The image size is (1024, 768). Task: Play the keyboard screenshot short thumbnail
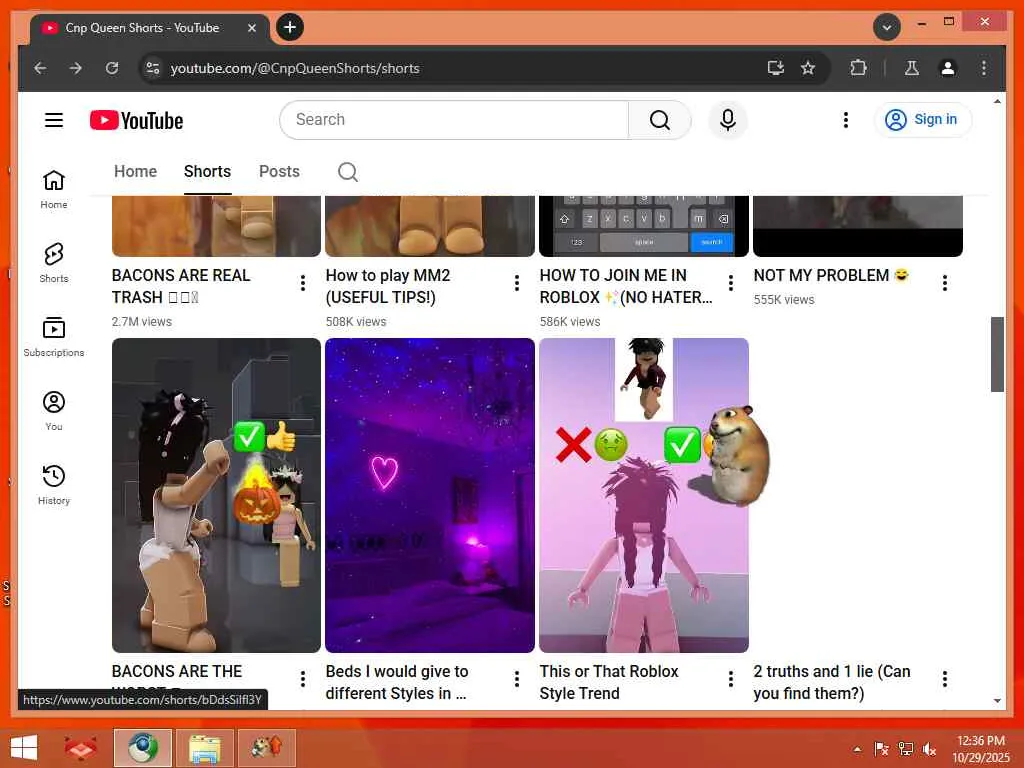tap(643, 226)
